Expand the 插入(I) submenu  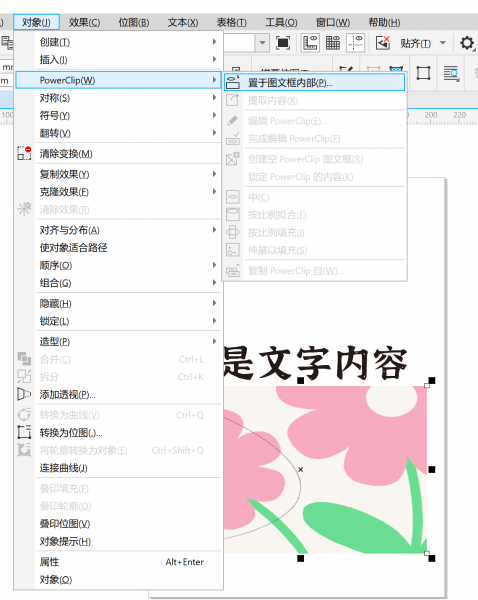(x=118, y=60)
